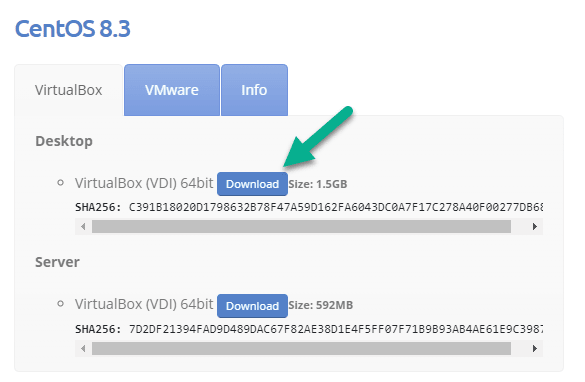Image resolution: width=585 pixels, height=382 pixels.
Task: Open the VirtualBox tab
Action: click(x=69, y=90)
